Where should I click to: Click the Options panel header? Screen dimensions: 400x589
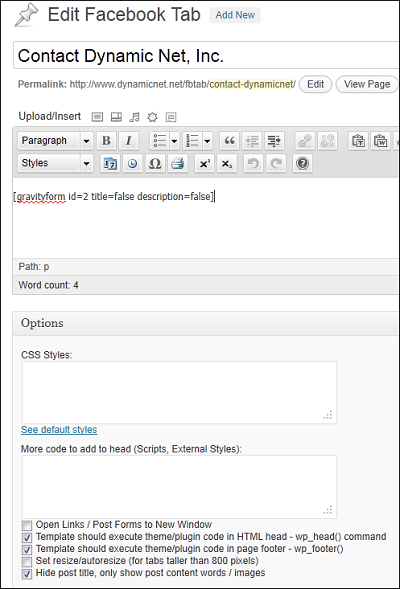coord(205,323)
